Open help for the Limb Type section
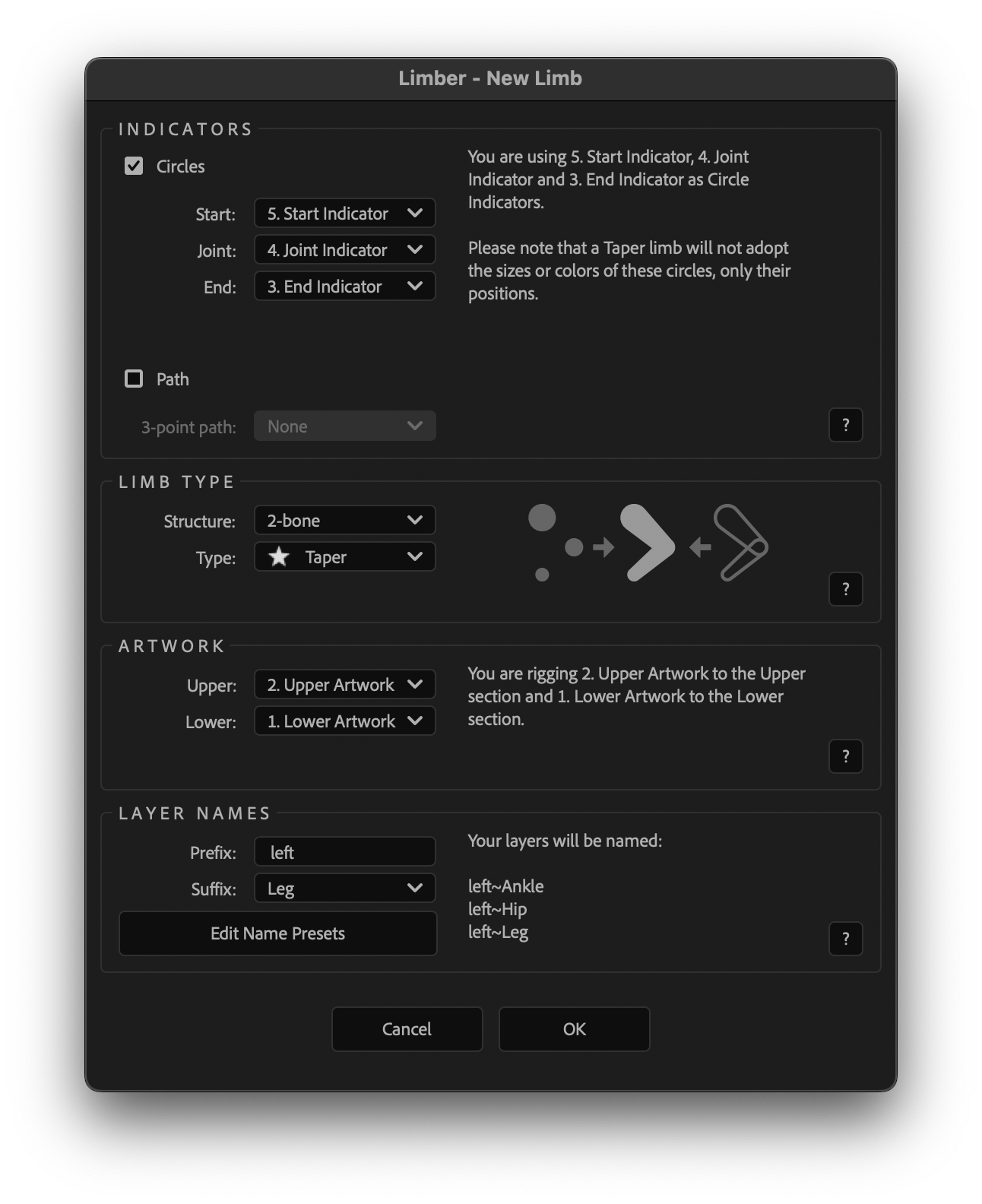 click(845, 589)
